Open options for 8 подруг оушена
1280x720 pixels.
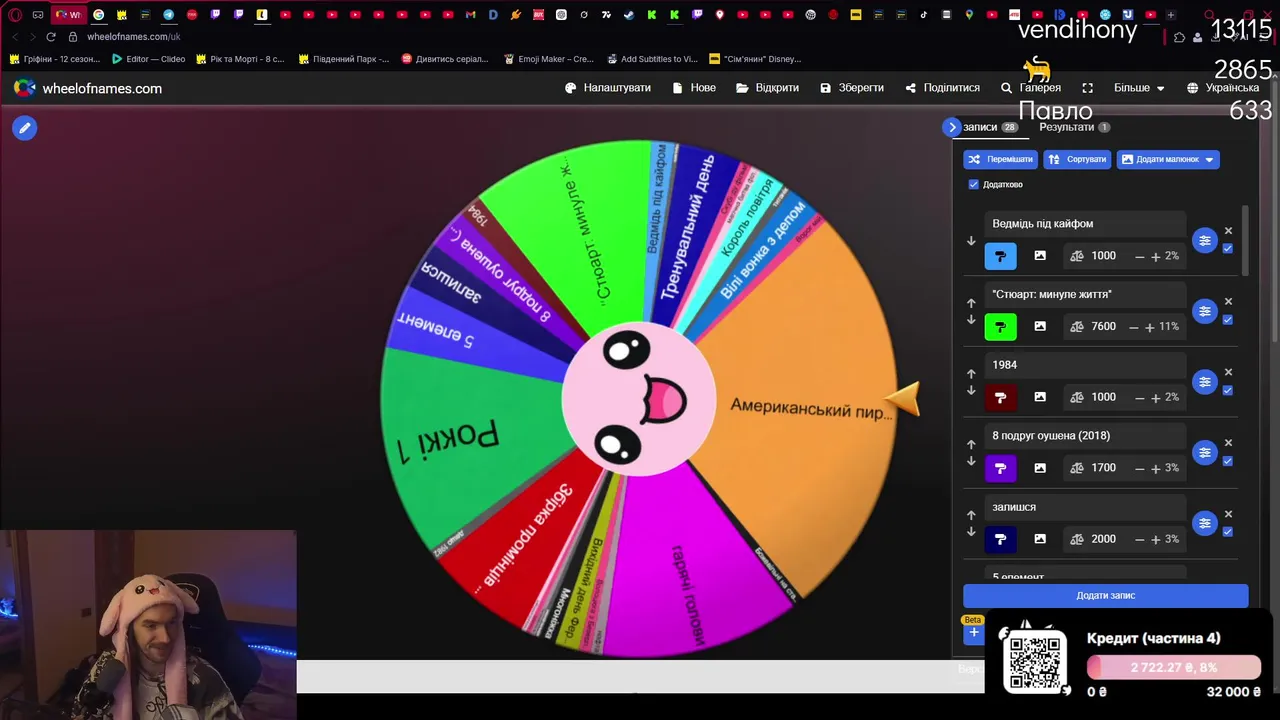(1204, 453)
